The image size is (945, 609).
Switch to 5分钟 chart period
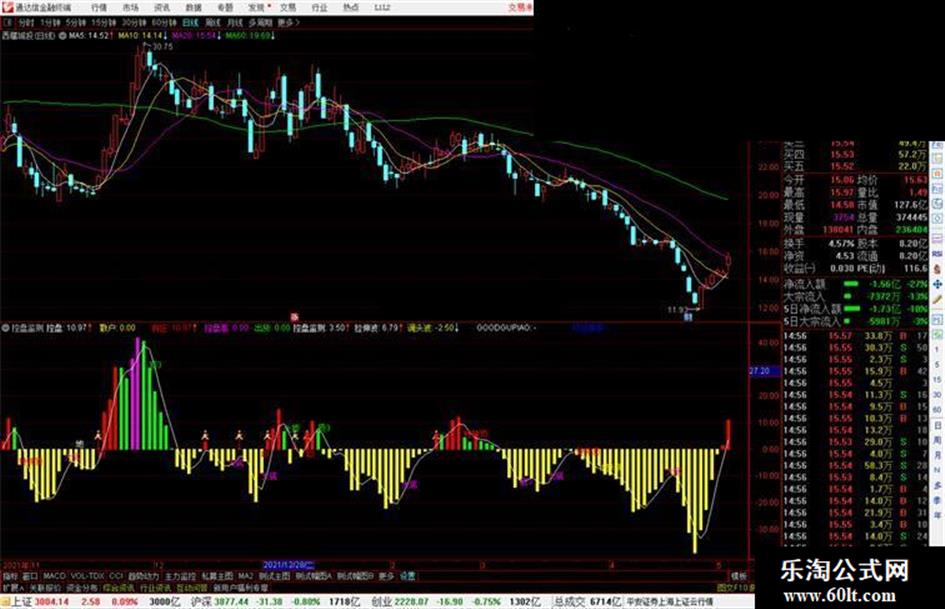76,23
